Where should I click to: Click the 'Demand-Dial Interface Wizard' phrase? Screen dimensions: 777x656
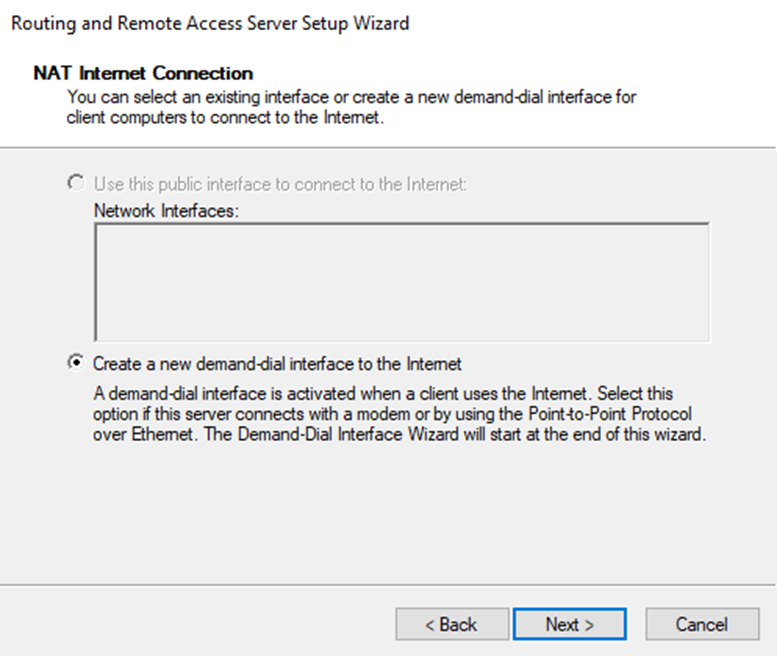click(348, 435)
